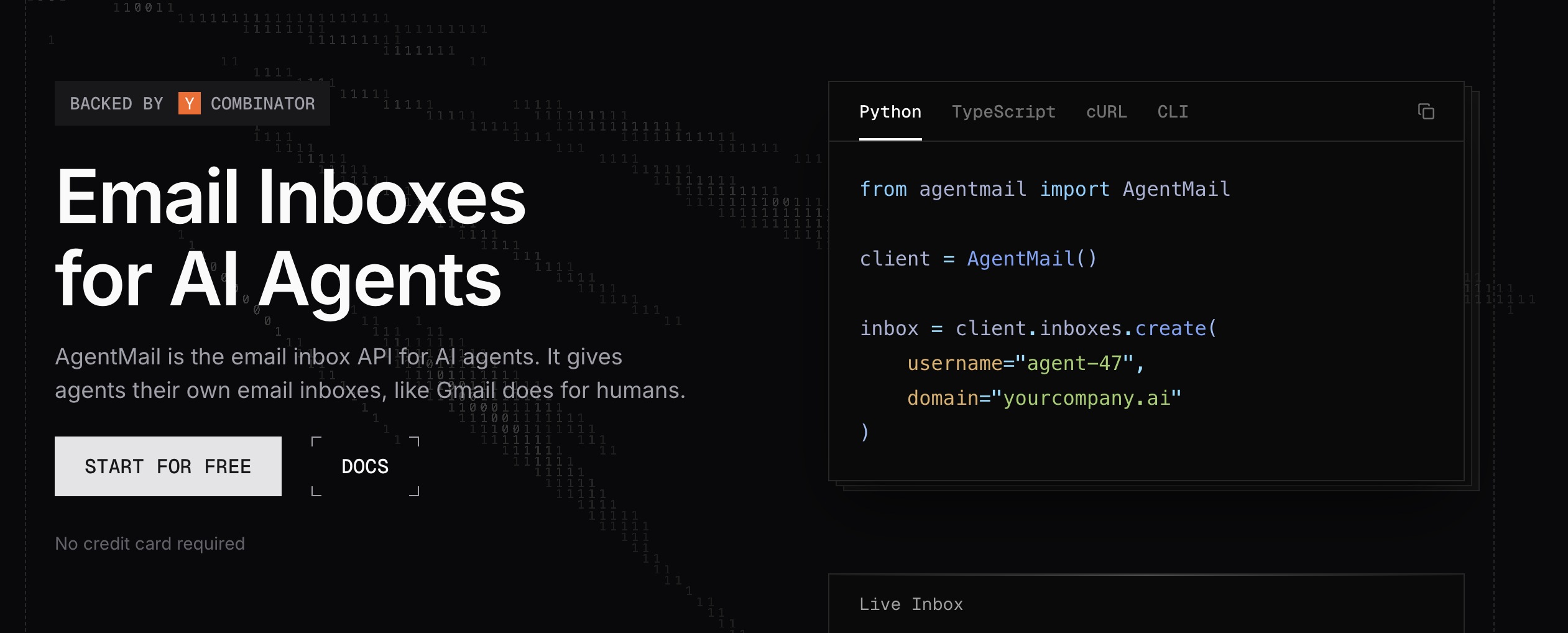Copy the code snippet using the copy icon
This screenshot has height=633, width=1568.
1426,112
